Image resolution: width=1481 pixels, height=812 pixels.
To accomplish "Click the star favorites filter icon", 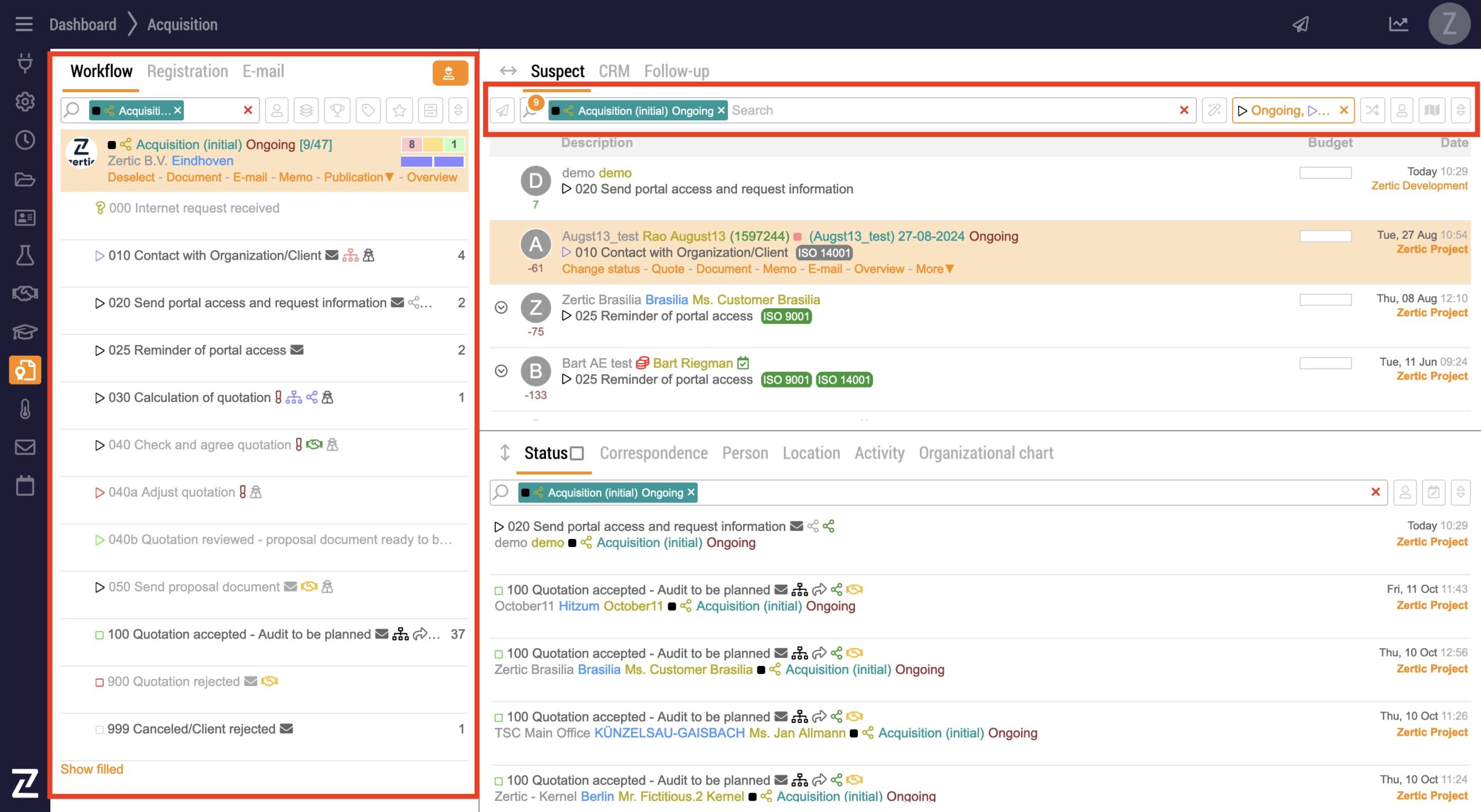I will tap(399, 110).
